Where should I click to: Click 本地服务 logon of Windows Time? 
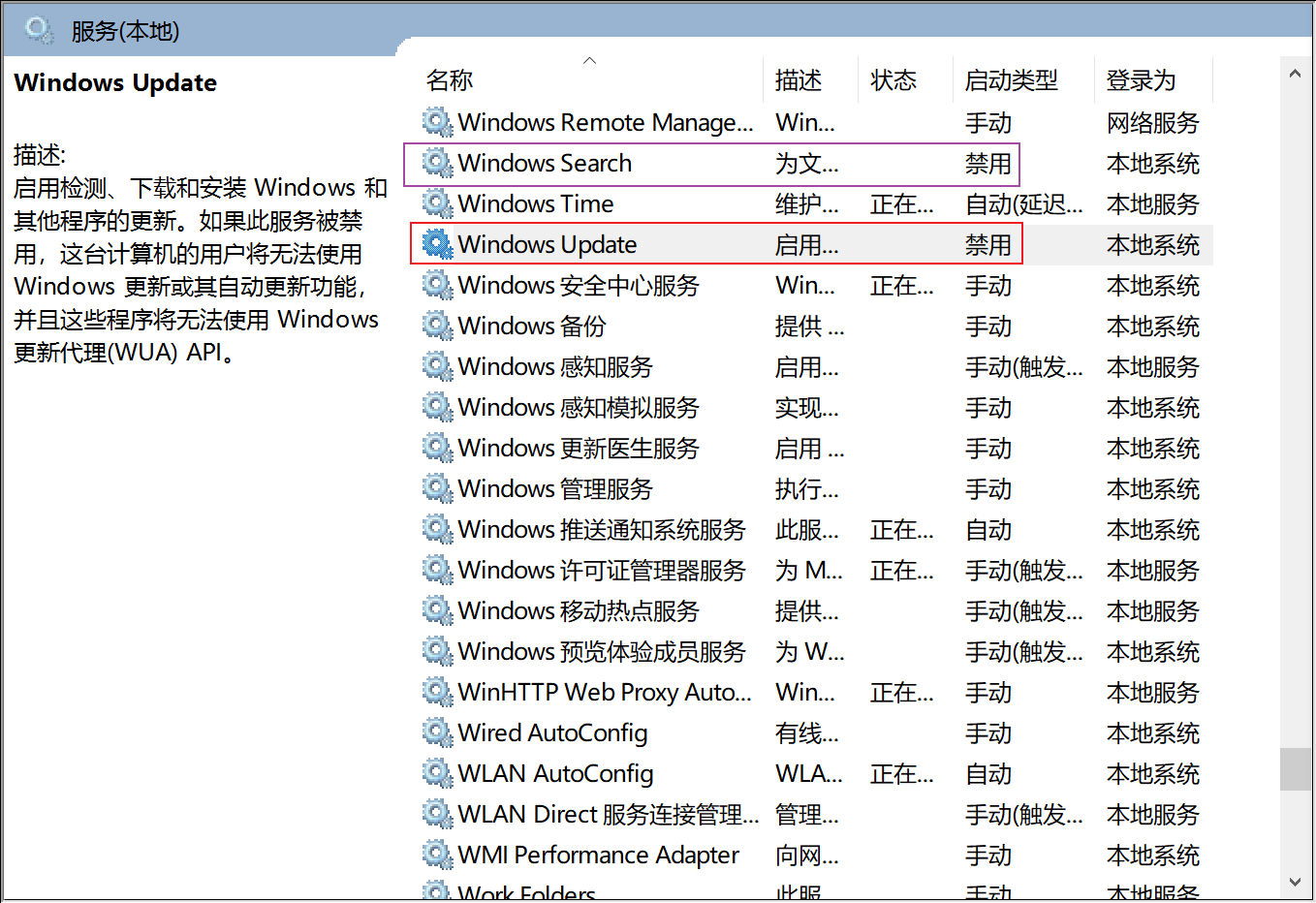[1153, 203]
